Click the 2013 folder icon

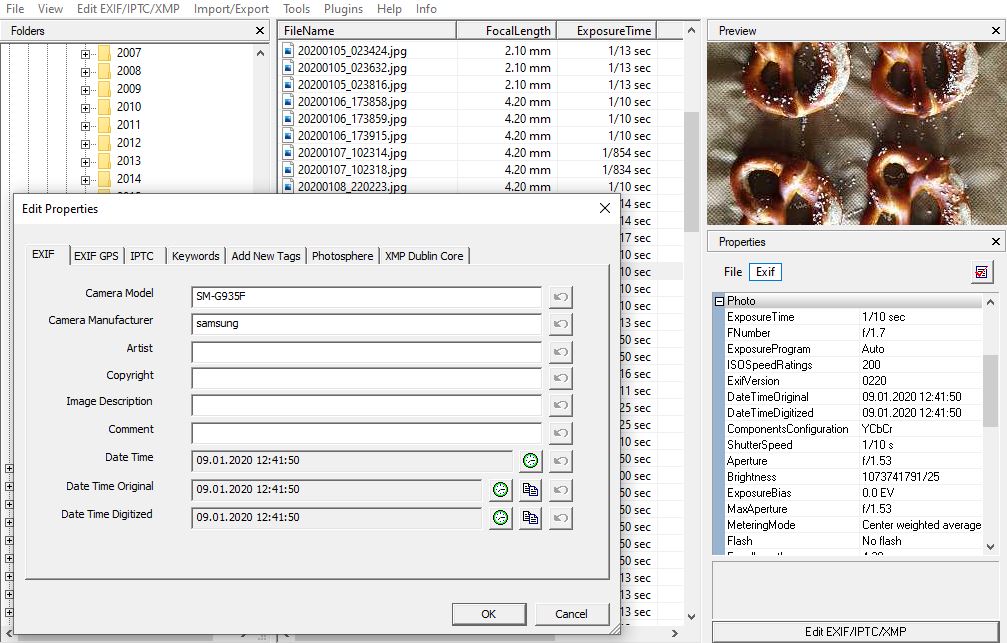click(105, 161)
